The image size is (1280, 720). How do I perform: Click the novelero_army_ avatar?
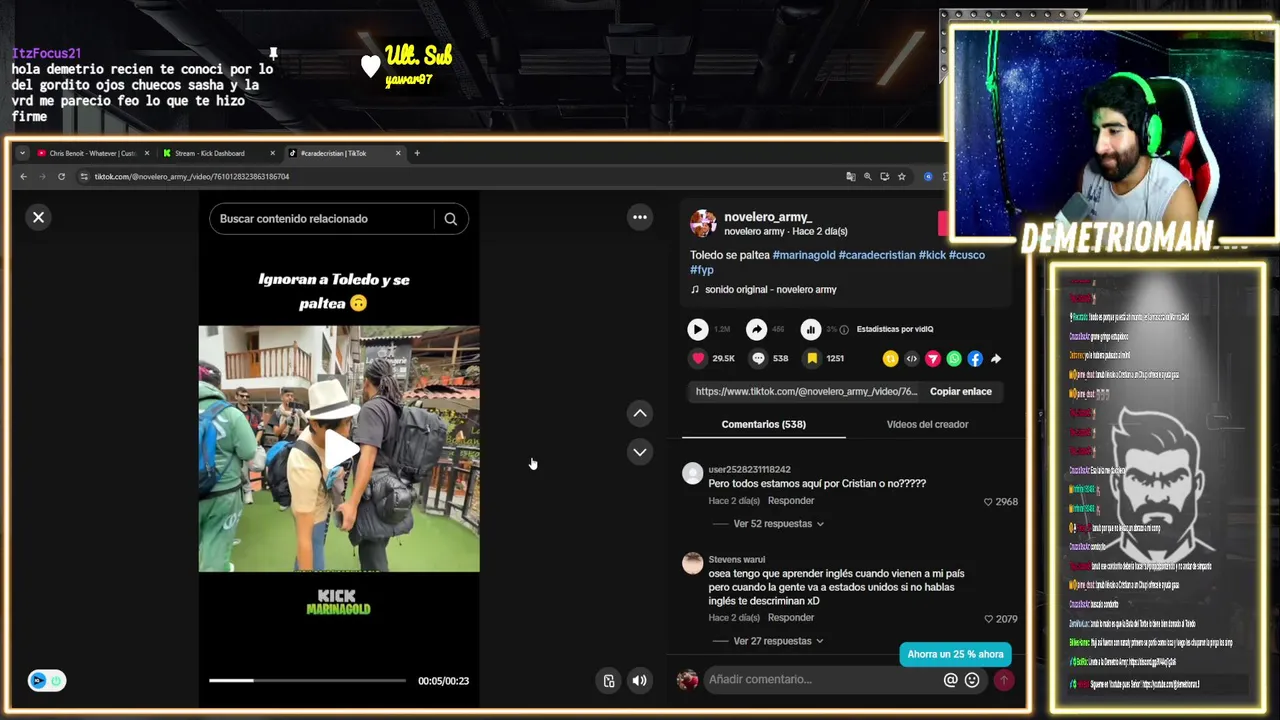pyautogui.click(x=703, y=223)
